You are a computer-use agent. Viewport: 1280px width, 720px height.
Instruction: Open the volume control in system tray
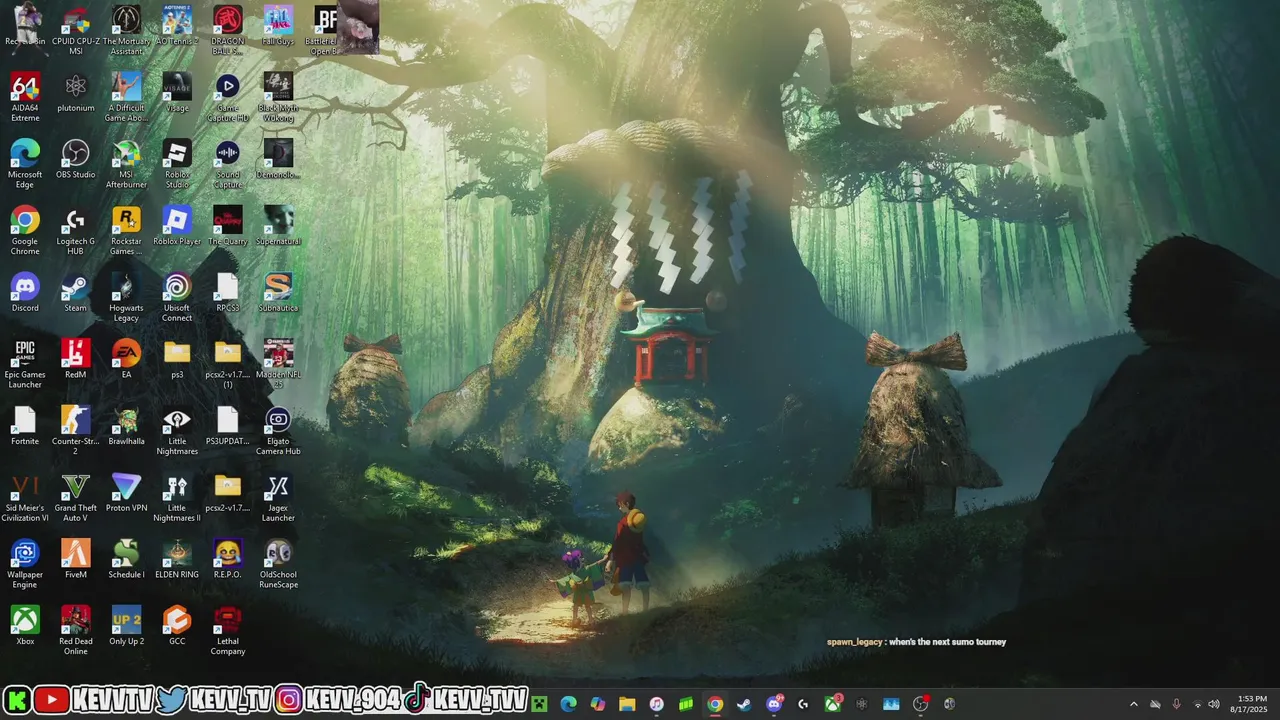pyautogui.click(x=1214, y=704)
